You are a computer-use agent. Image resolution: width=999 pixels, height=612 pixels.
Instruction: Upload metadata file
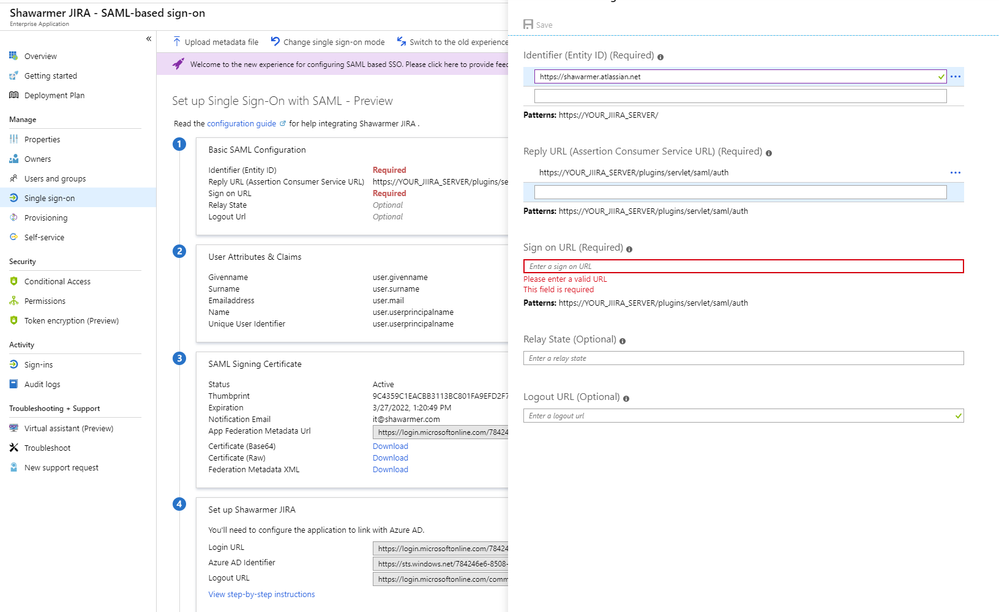215,42
